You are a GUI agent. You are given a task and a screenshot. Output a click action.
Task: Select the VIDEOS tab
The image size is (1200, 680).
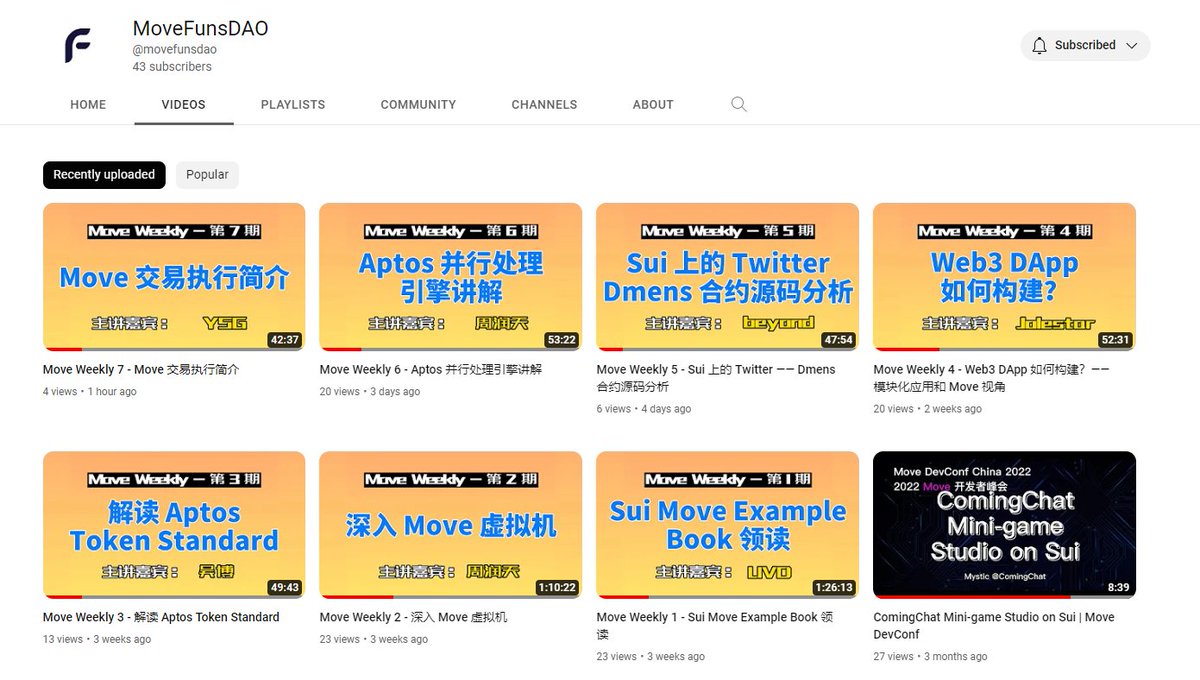point(184,104)
